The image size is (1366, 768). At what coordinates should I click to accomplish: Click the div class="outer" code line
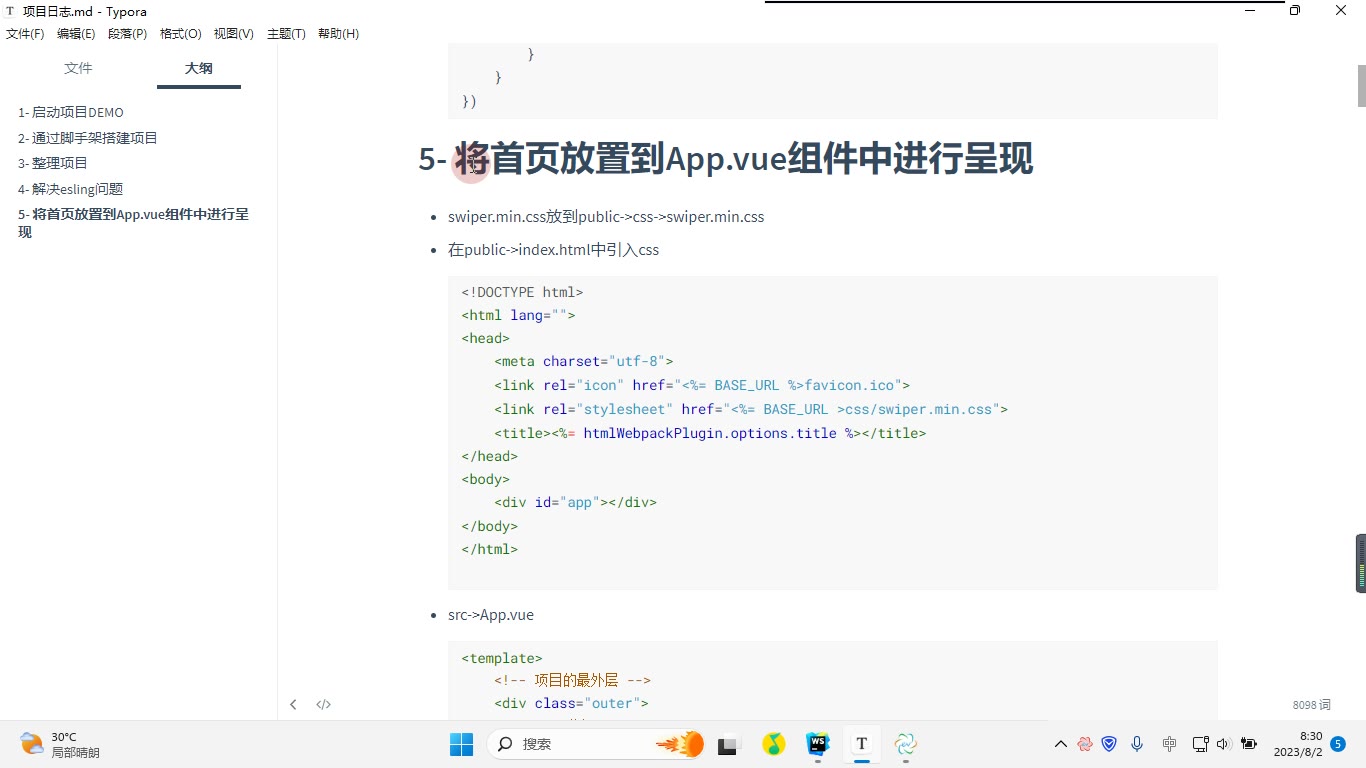[571, 703]
